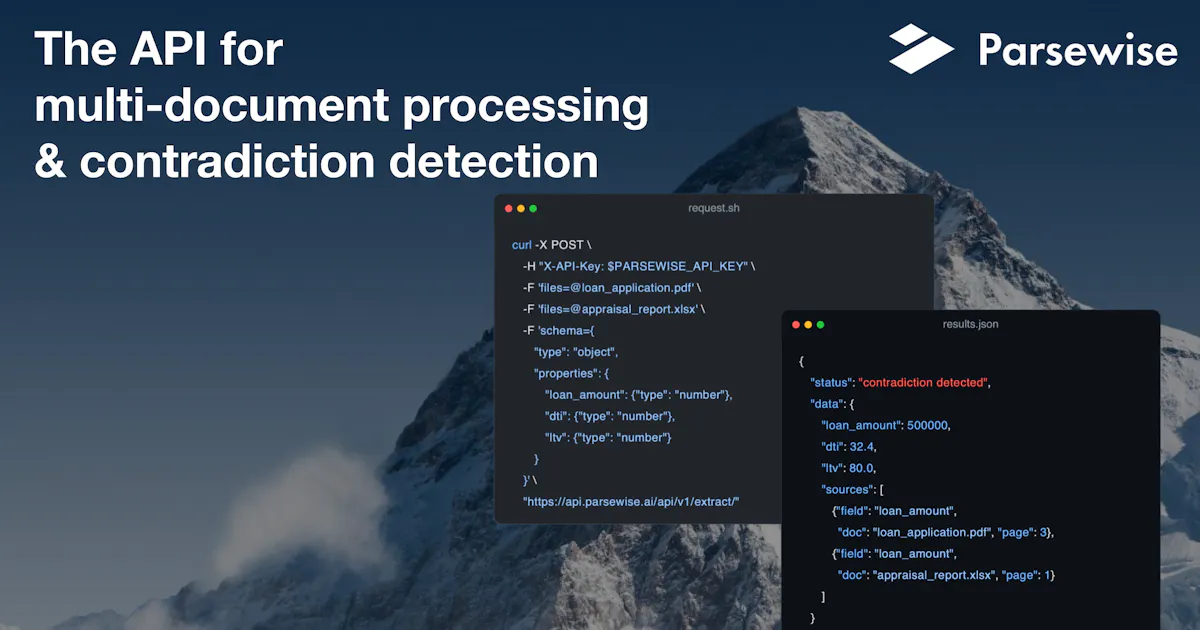Click the "type": "object" line

pos(576,352)
